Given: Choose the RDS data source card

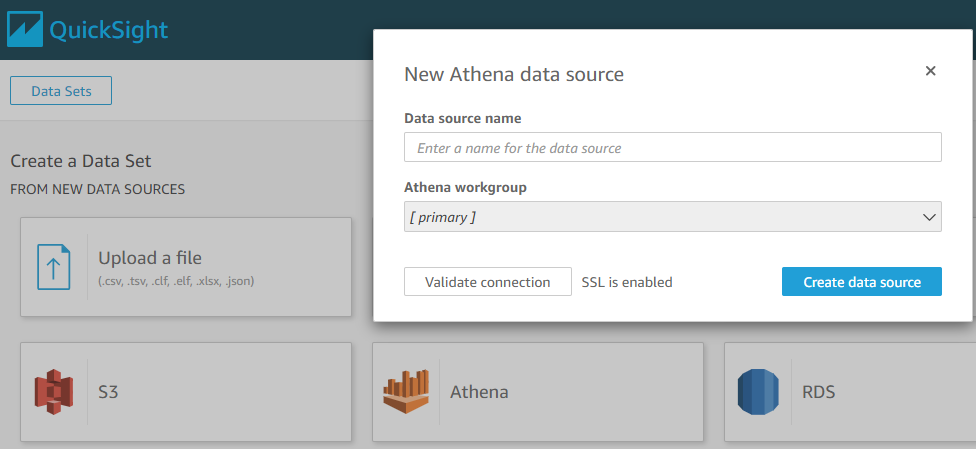Looking at the screenshot, I should [x=850, y=392].
